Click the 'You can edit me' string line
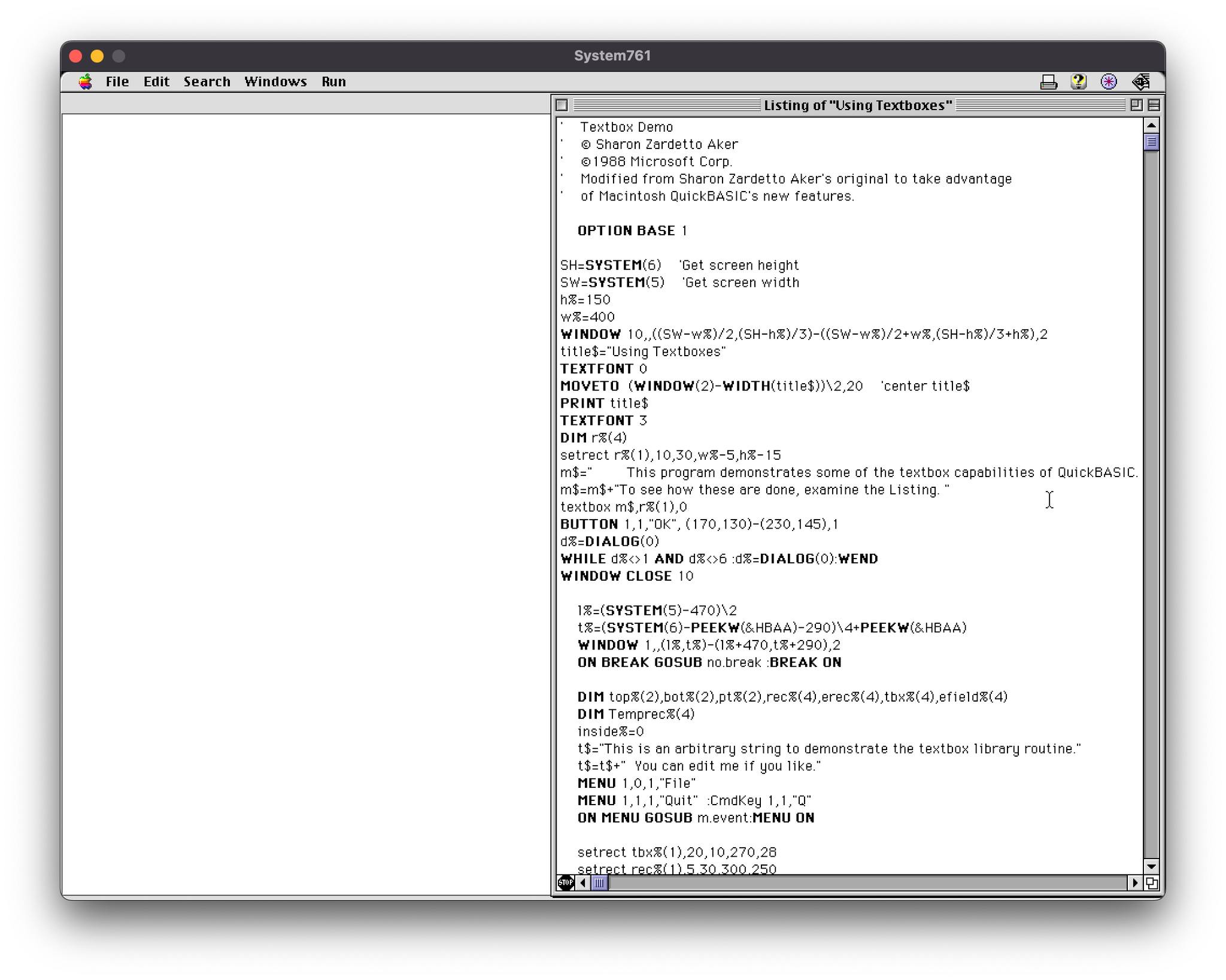The width and height of the screenshot is (1226, 980). [699, 766]
